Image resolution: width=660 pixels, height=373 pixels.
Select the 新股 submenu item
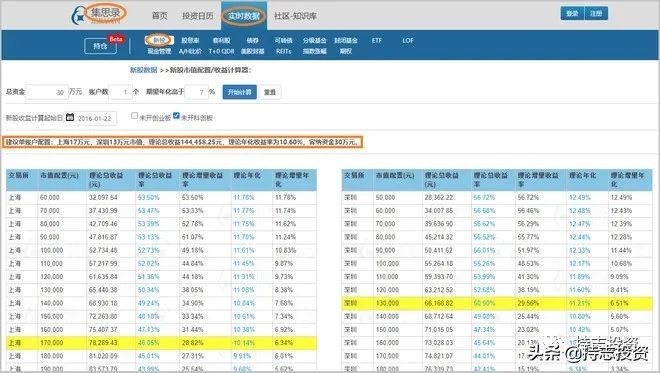pyautogui.click(x=159, y=40)
